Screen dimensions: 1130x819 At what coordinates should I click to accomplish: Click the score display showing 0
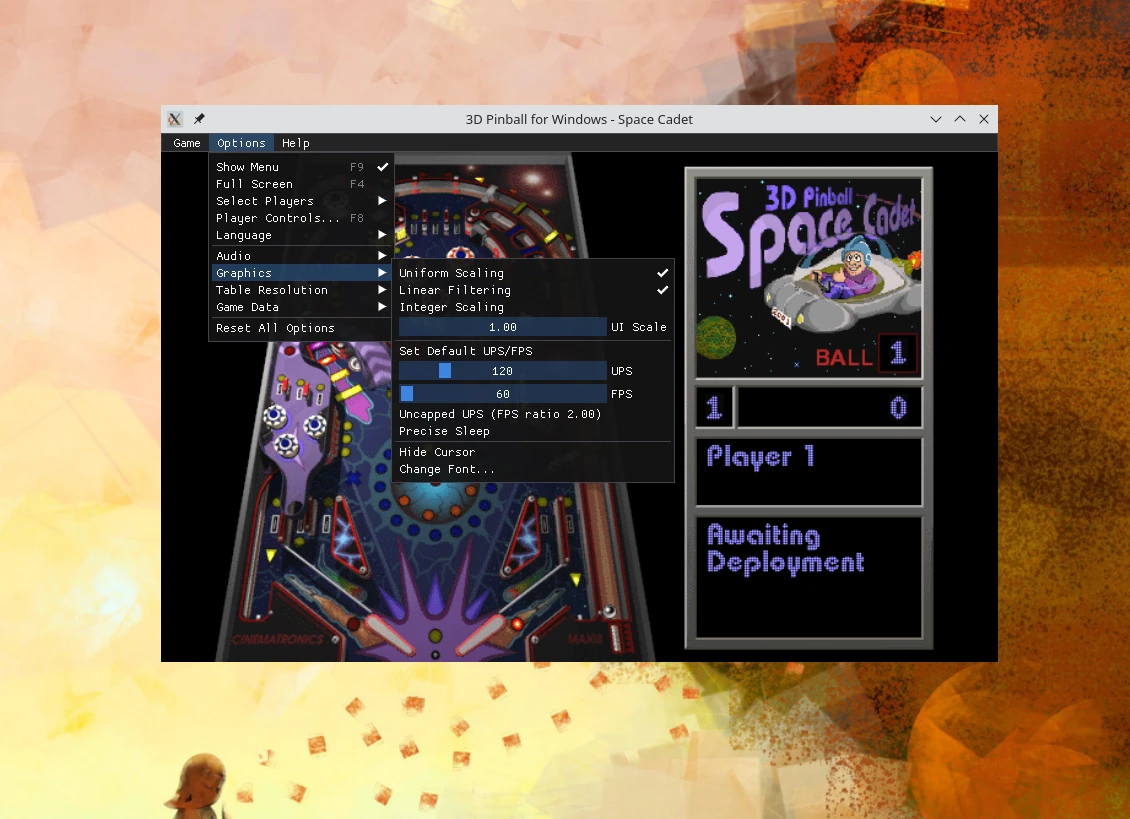click(829, 407)
